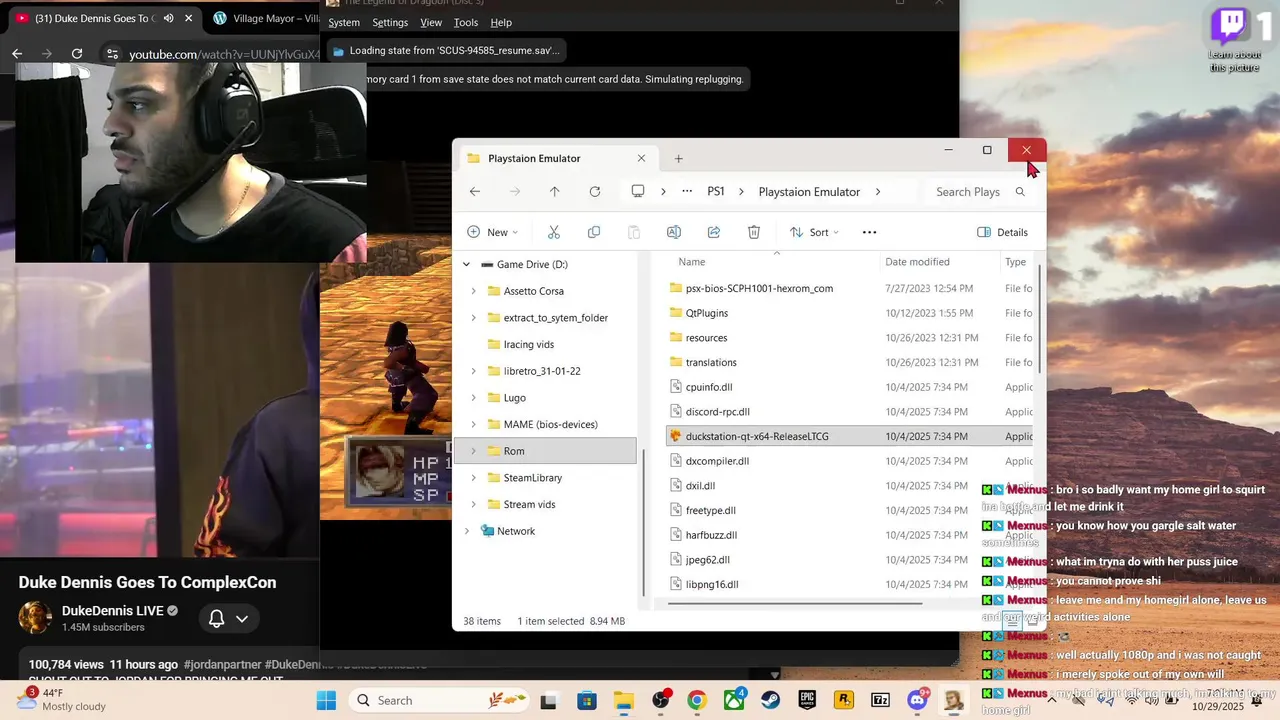Click the Rename icon in Explorer toolbar

click(x=674, y=232)
